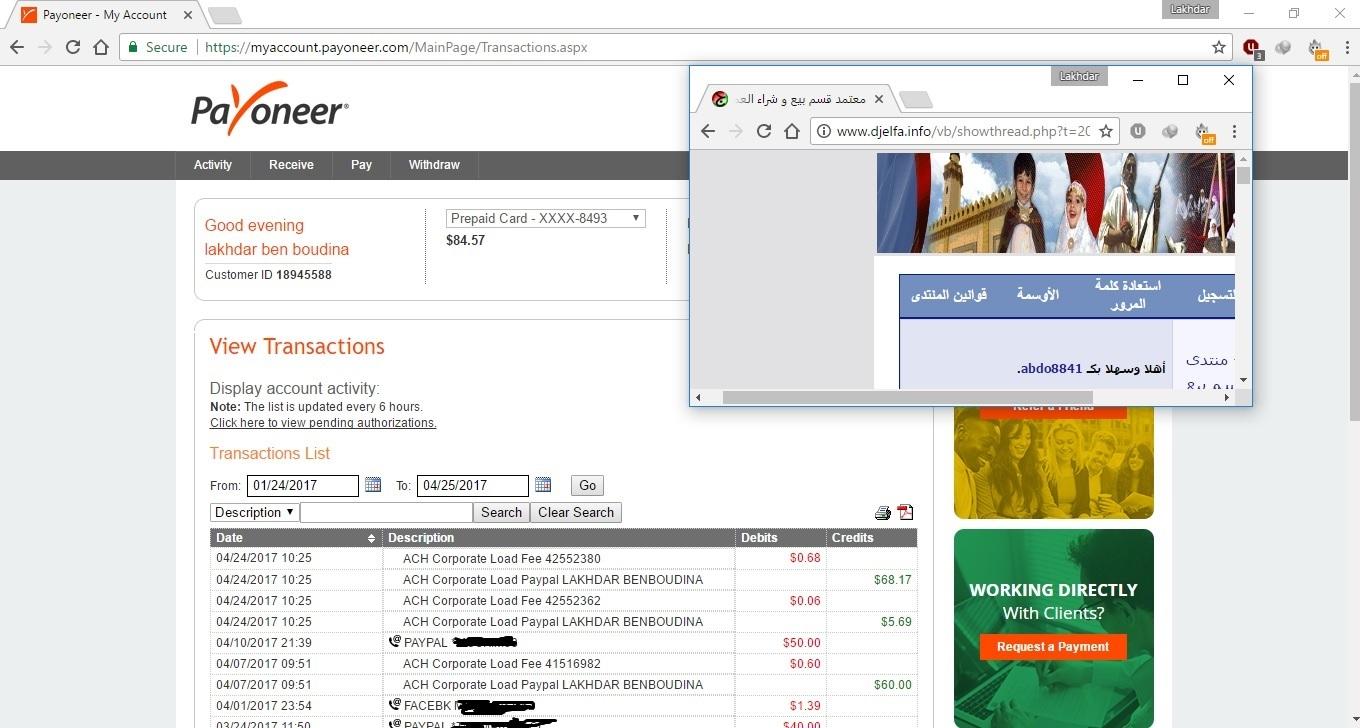This screenshot has height=728, width=1360.
Task: Open the Withdraw menu
Action: click(434, 165)
